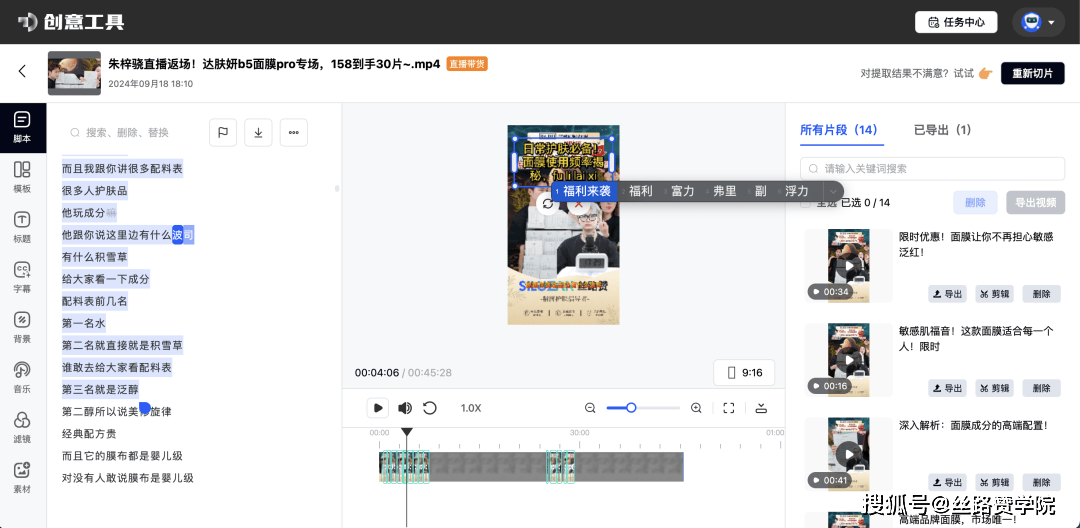This screenshot has height=528, width=1080.
Task: Play the 00:34 clip thumbnail
Action: point(849,266)
